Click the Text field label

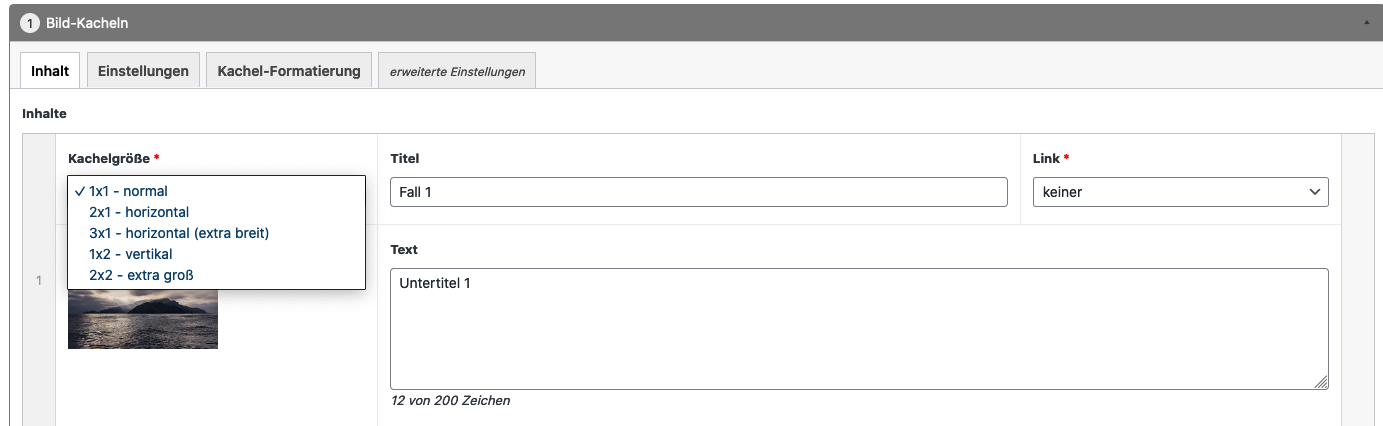[404, 249]
